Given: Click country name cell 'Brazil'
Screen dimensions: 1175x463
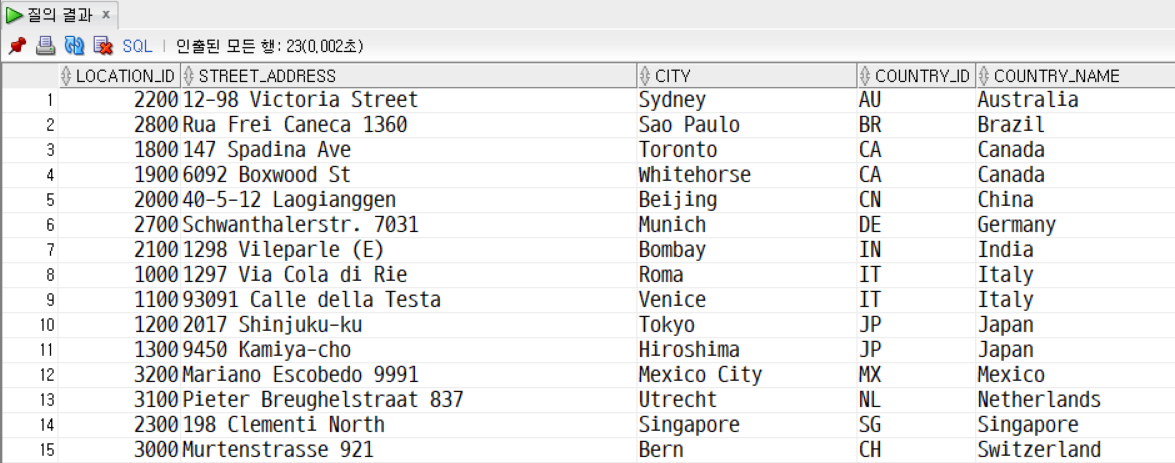Looking at the screenshot, I should 1075,125.
